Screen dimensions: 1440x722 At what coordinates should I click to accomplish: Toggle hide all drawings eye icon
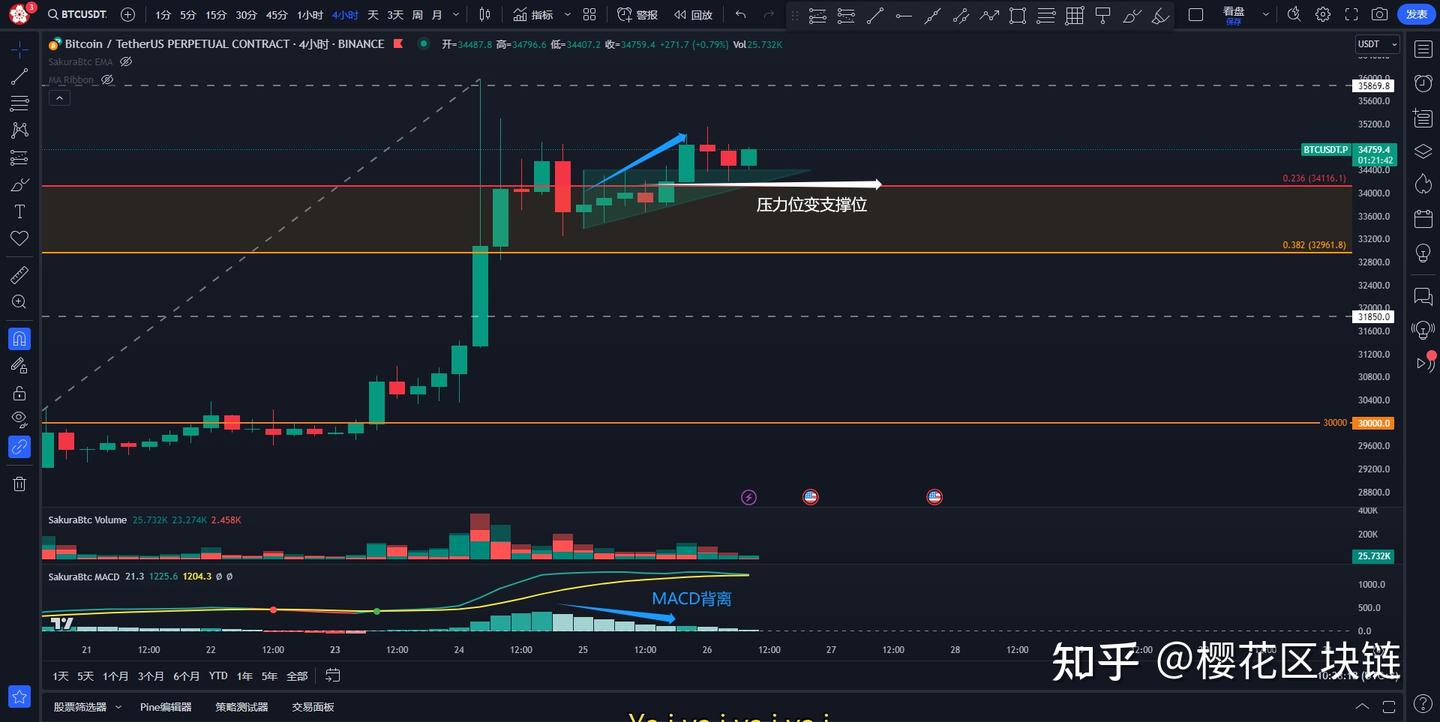[x=19, y=420]
